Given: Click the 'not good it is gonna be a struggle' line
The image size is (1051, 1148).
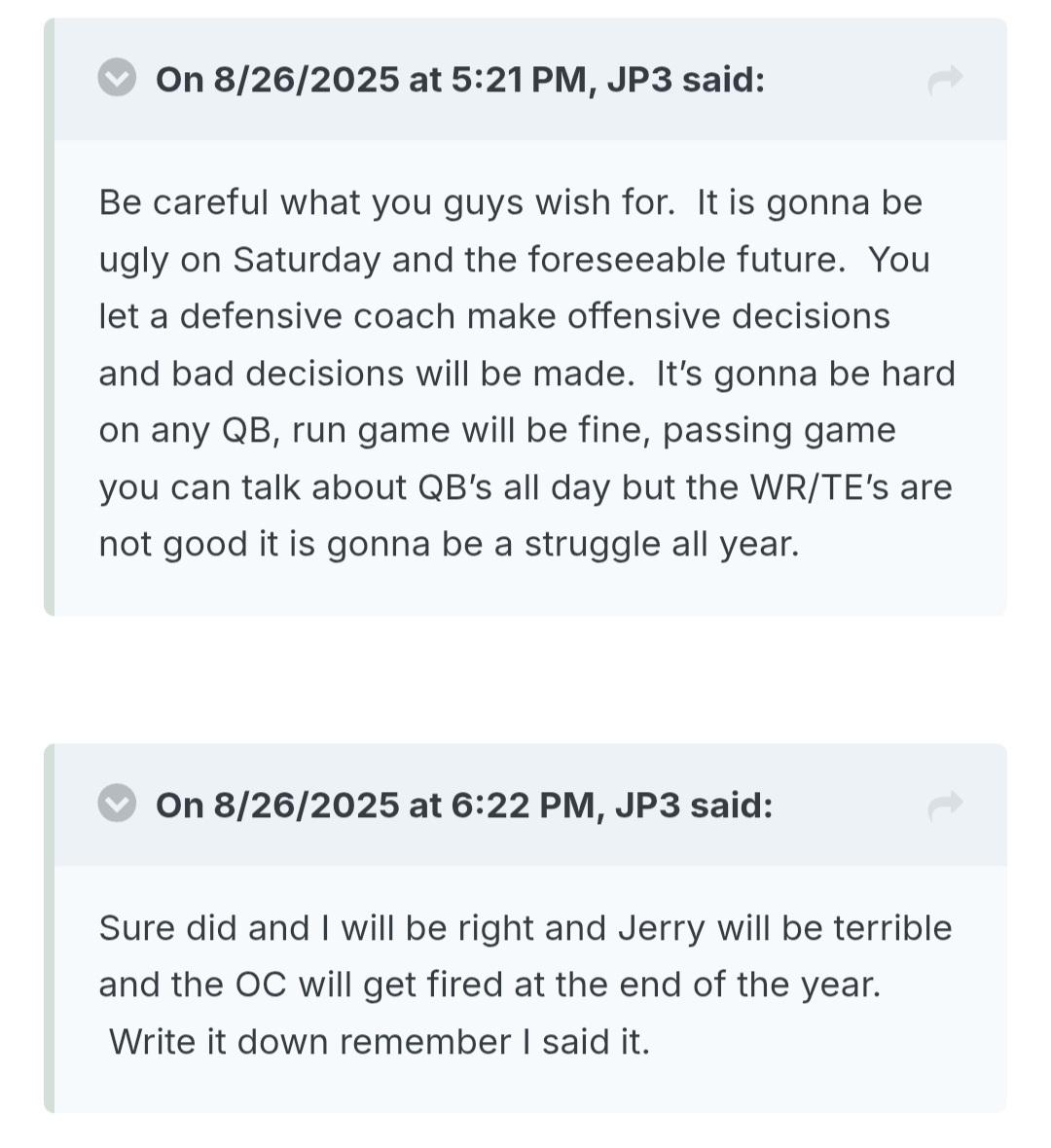Looking at the screenshot, I should tap(449, 545).
